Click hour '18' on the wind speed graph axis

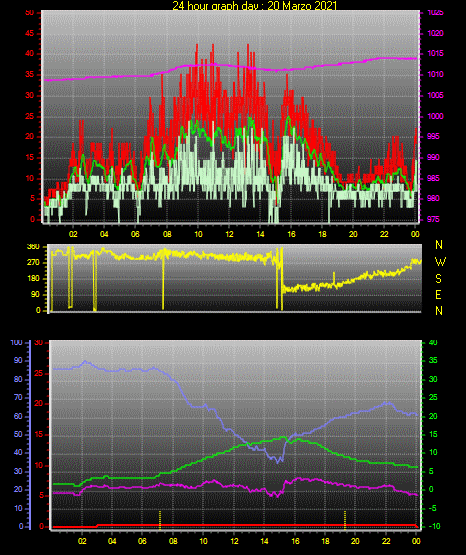[322, 234]
